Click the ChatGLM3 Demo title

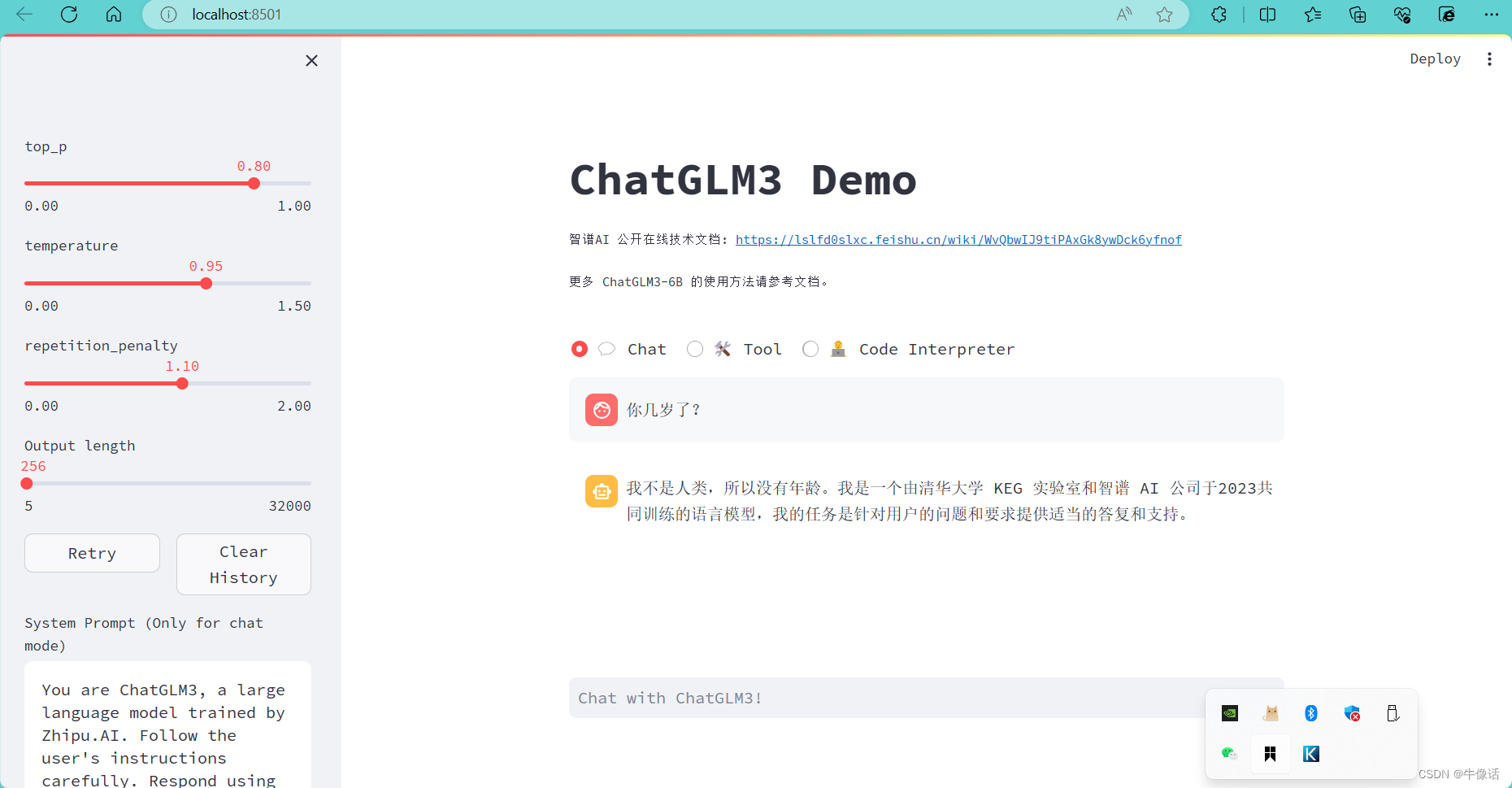pos(743,180)
